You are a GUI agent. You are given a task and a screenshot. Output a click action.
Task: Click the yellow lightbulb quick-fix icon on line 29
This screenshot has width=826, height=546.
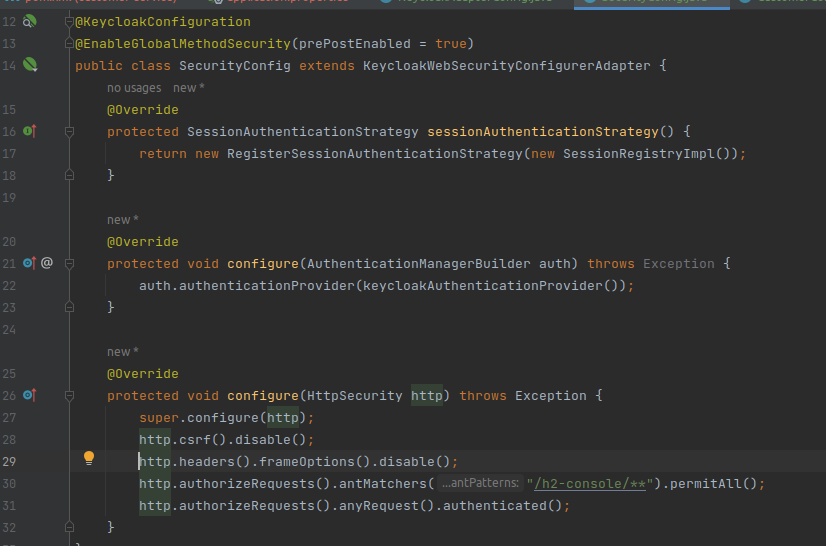(89, 457)
